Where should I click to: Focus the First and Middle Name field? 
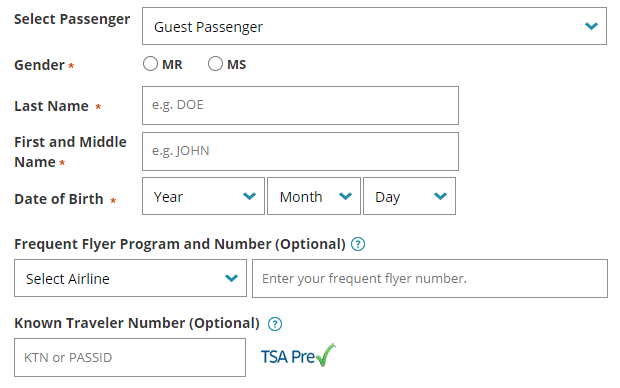(x=301, y=151)
